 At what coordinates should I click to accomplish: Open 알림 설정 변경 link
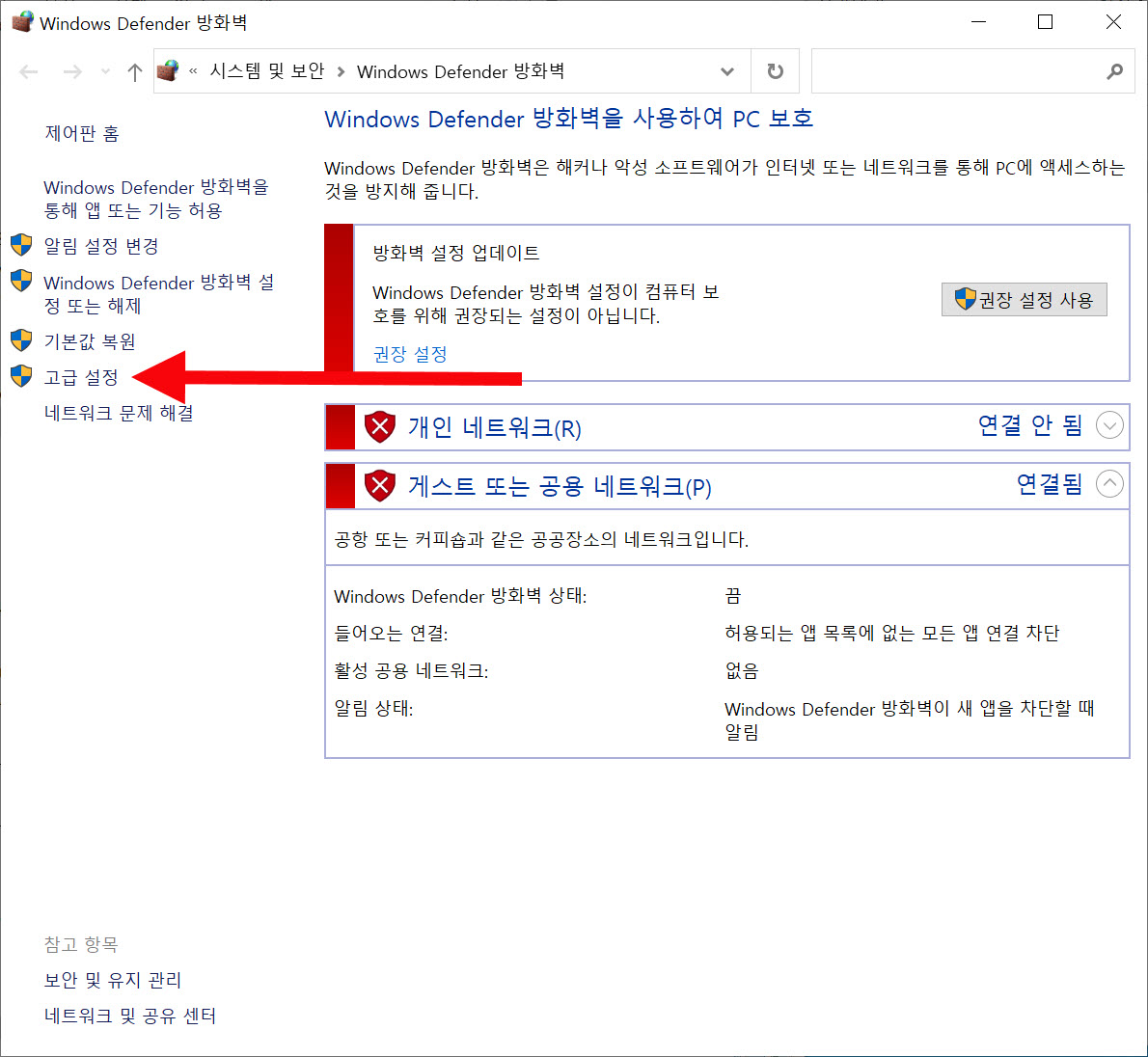(x=101, y=246)
